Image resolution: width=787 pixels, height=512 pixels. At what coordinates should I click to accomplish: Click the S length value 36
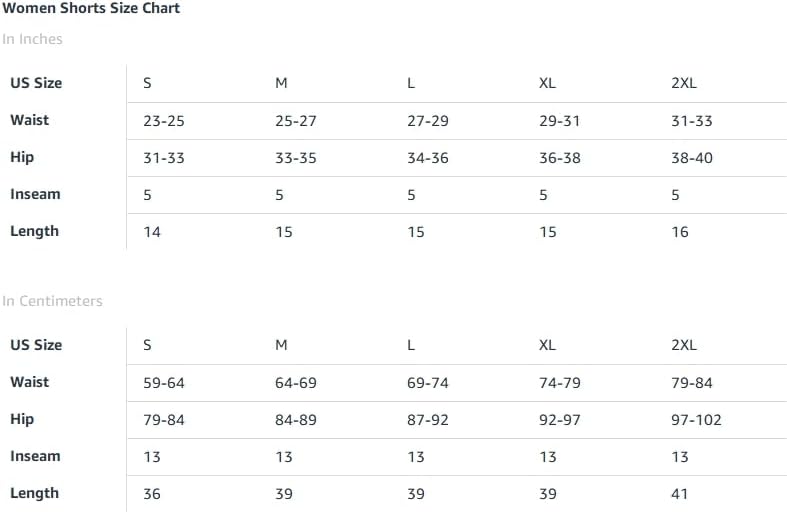point(152,494)
